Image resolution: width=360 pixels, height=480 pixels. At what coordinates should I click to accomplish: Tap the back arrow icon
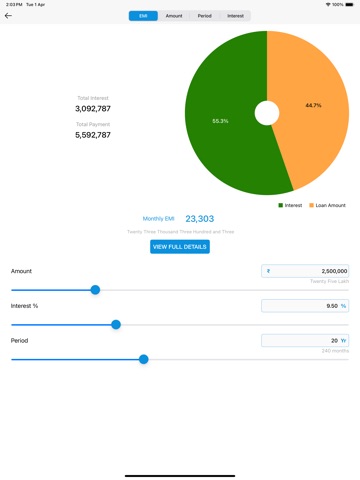tap(8, 16)
